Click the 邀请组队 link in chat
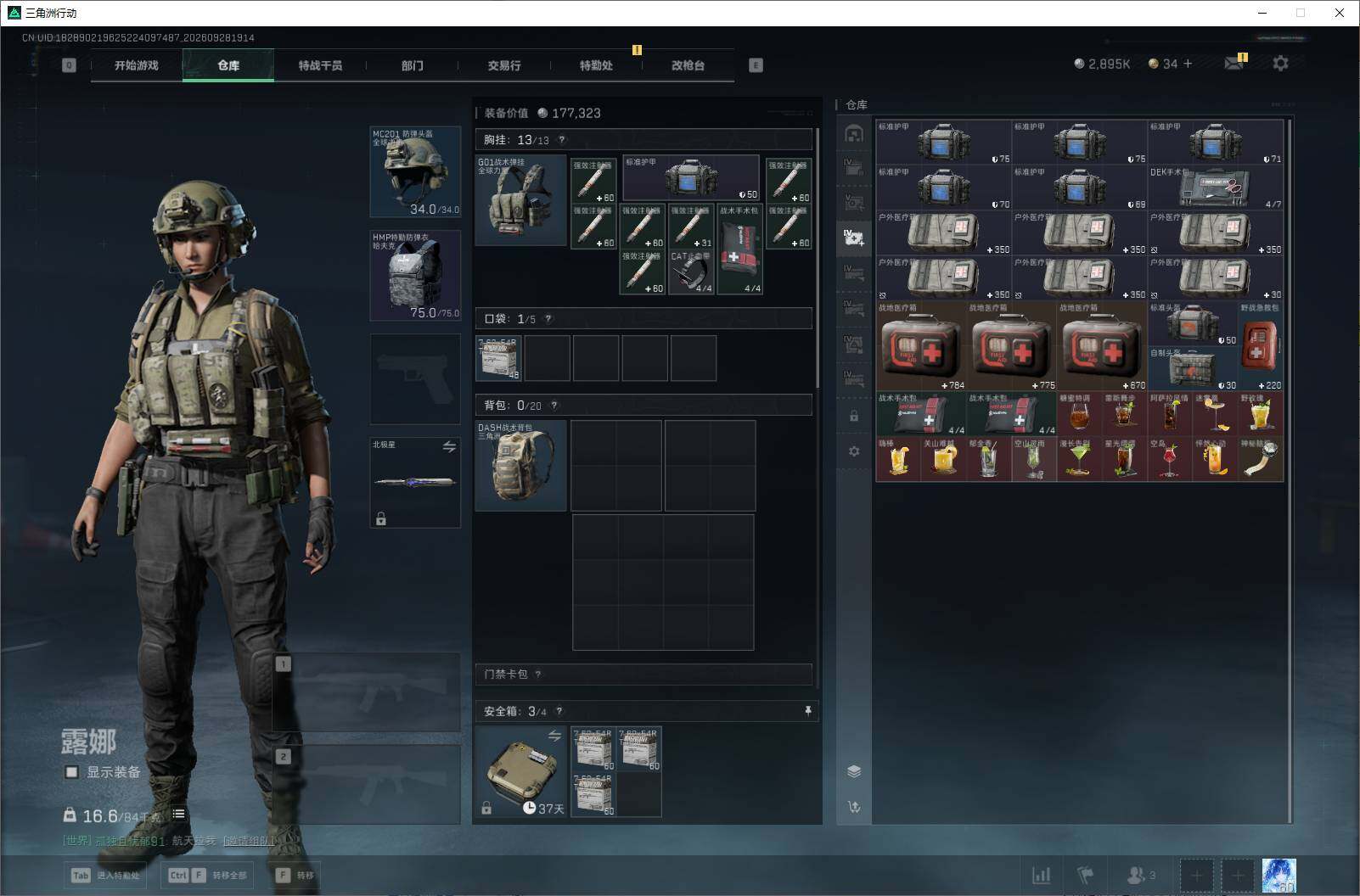 [250, 841]
